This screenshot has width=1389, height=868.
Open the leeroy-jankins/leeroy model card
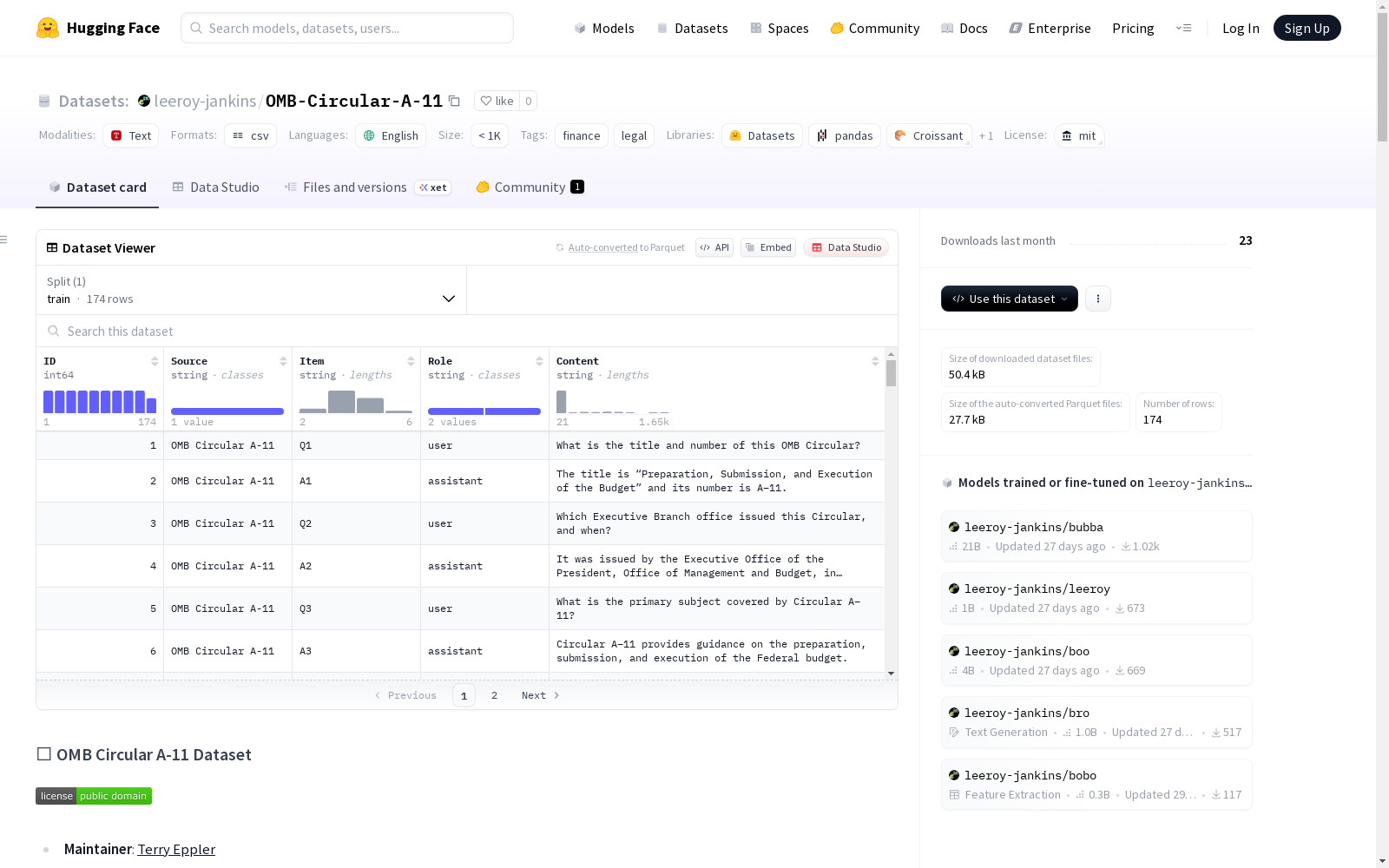coord(1096,598)
